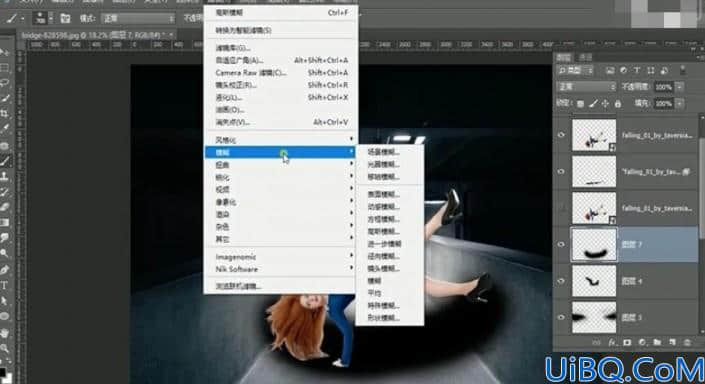Viewport: 705px width, 384px height.
Task: Select the Brush tool in toolbox
Action: [x=4, y=161]
